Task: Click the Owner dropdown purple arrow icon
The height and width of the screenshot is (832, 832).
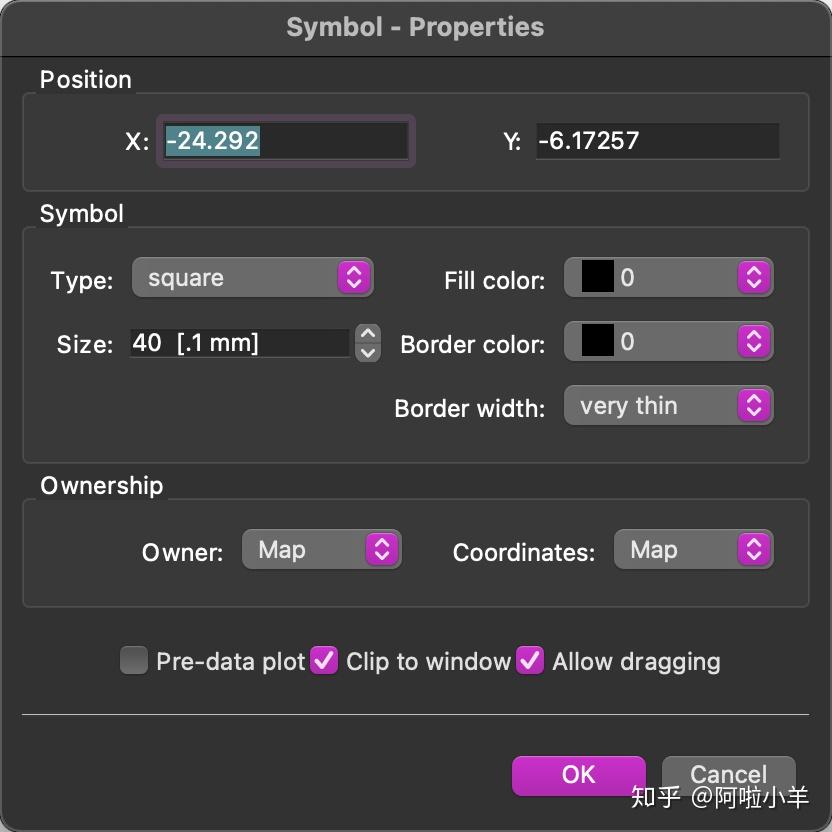Action: pos(382,550)
